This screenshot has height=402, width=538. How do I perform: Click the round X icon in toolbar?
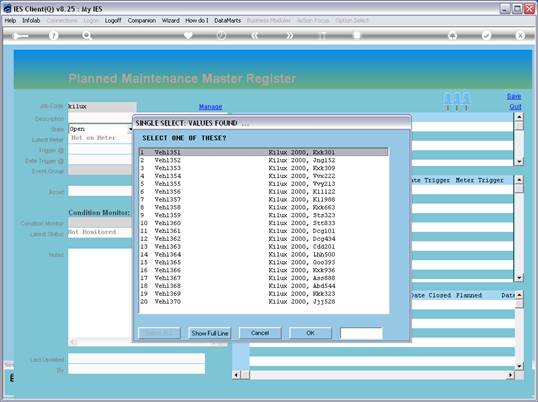520,35
